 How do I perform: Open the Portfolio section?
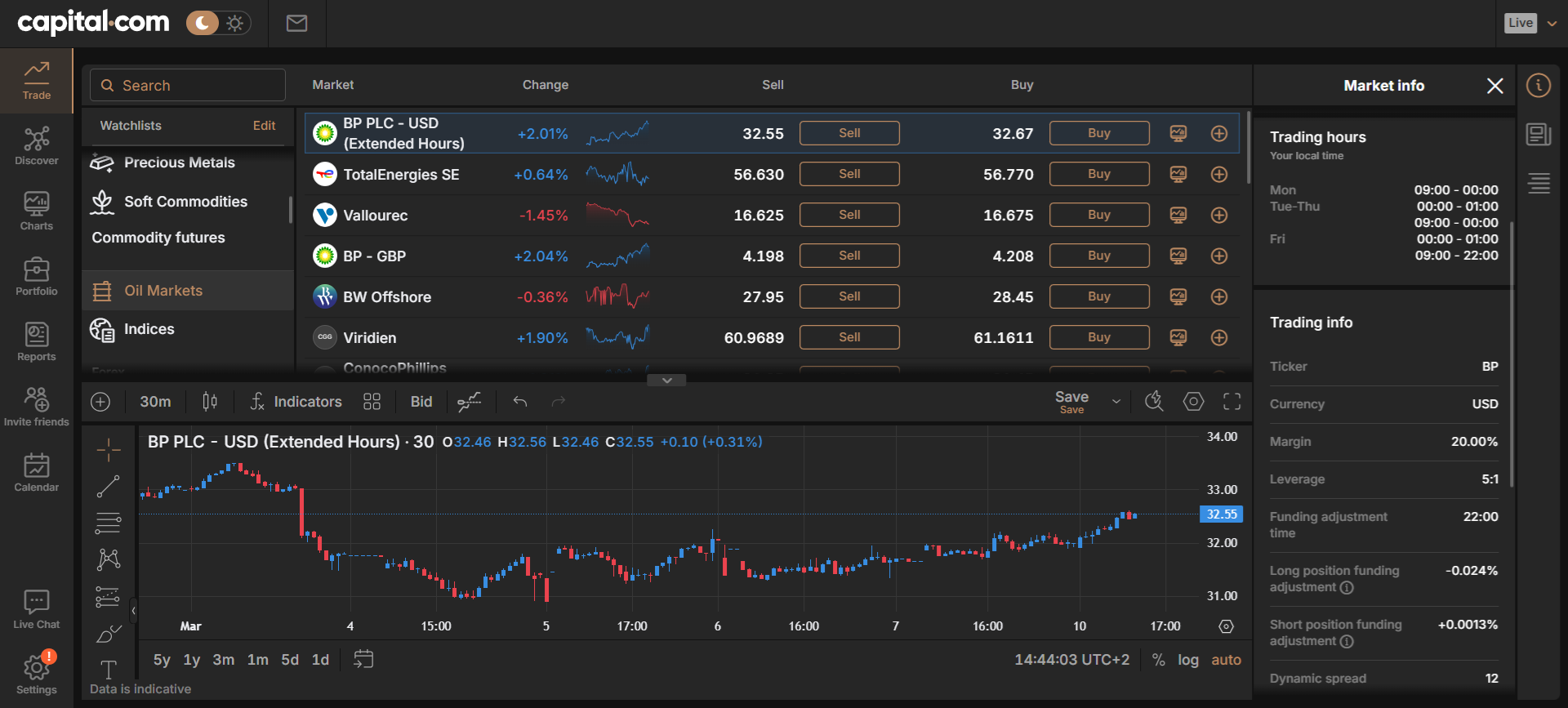[37, 277]
